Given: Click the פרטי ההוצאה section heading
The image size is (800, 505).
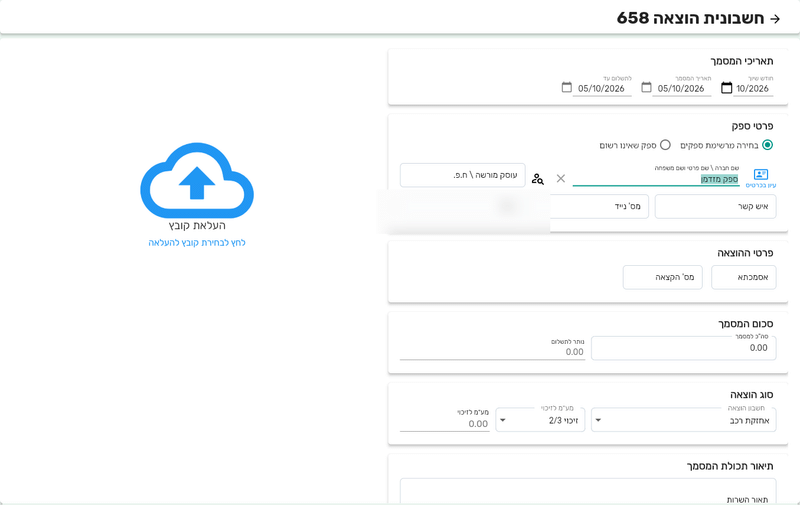Looking at the screenshot, I should click(x=745, y=253).
